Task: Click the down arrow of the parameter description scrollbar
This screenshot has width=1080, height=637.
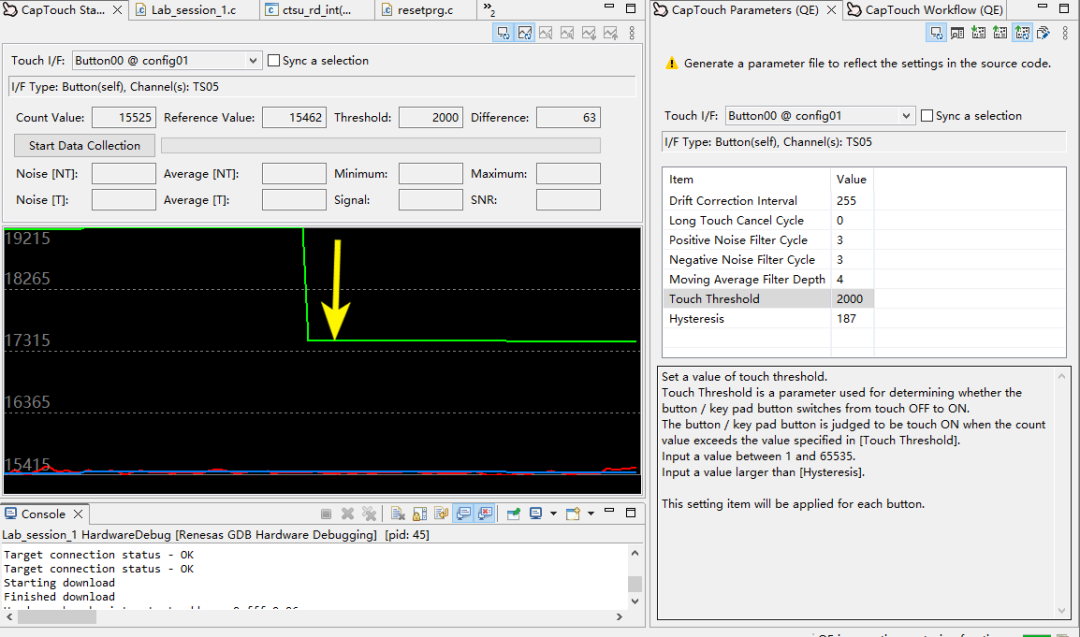Action: point(1061,610)
